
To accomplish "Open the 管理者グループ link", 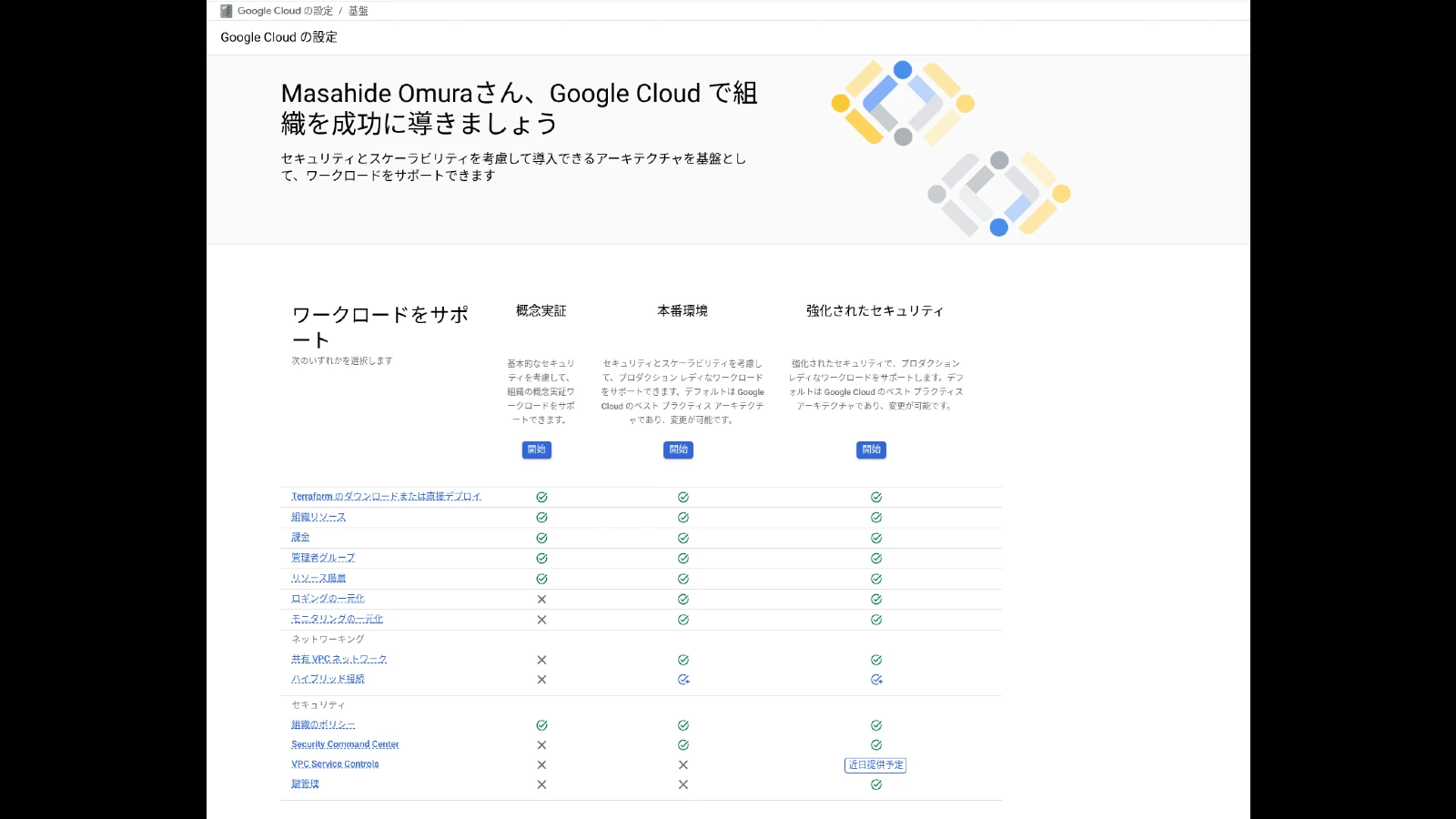I will pyautogui.click(x=323, y=558).
